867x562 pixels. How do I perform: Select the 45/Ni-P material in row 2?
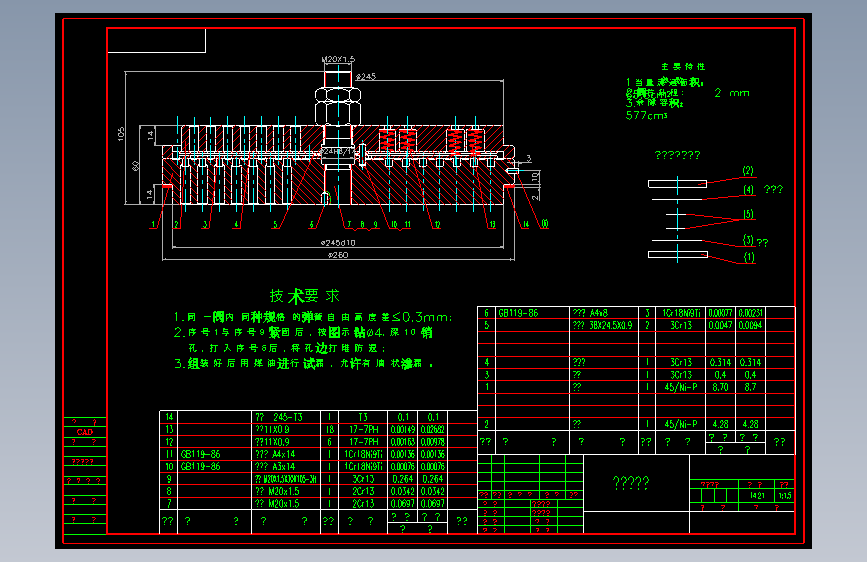pos(681,424)
